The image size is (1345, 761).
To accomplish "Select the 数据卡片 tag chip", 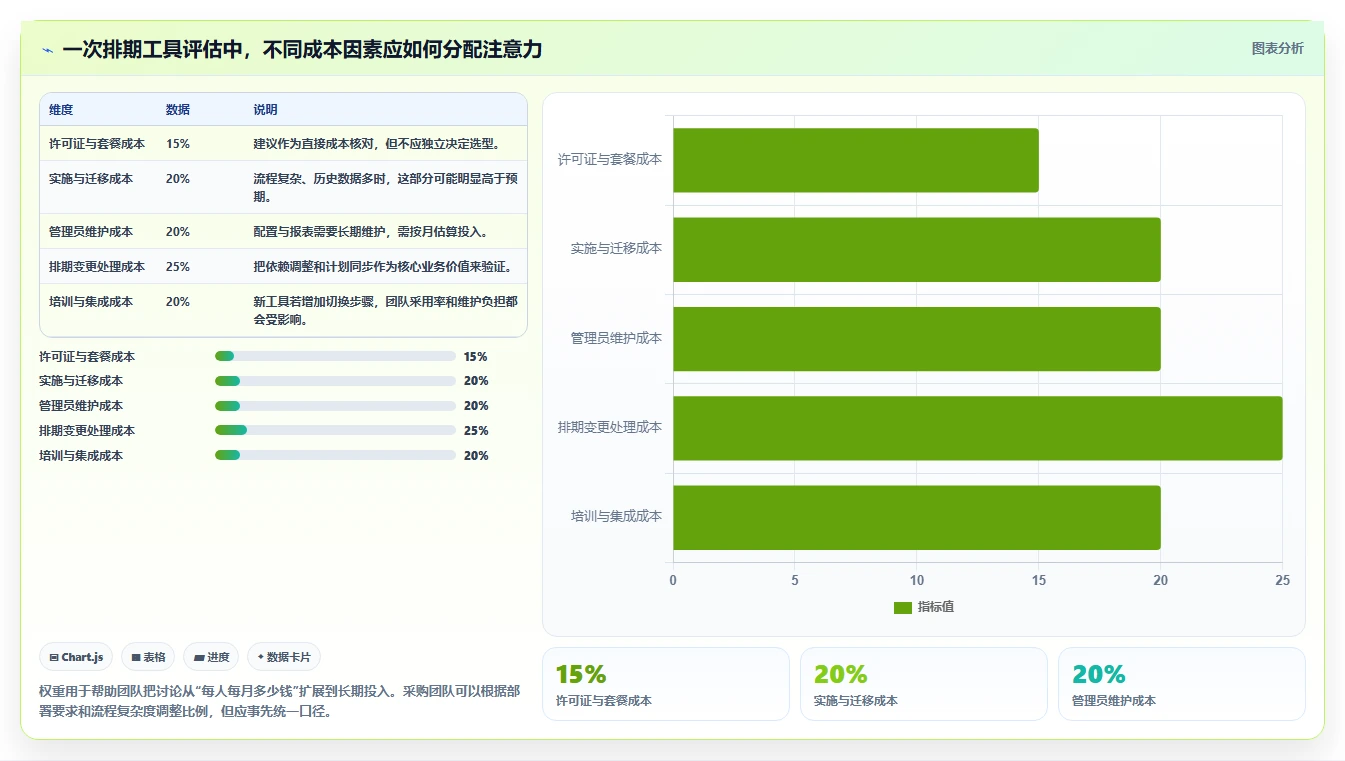I will (284, 657).
